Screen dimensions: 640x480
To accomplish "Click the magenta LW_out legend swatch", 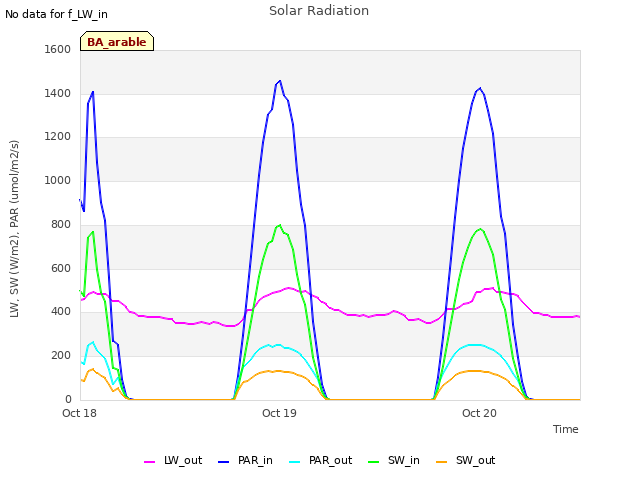I will pos(149,462).
